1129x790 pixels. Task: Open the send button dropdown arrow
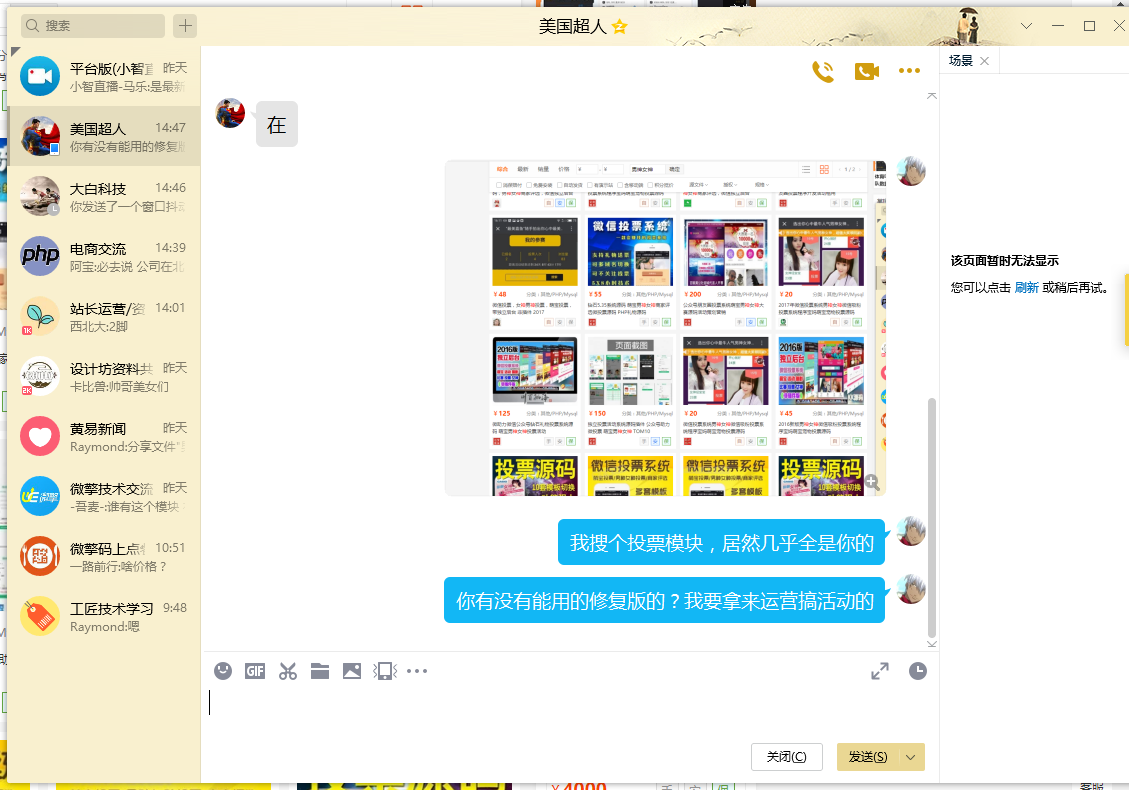pyautogui.click(x=911, y=757)
